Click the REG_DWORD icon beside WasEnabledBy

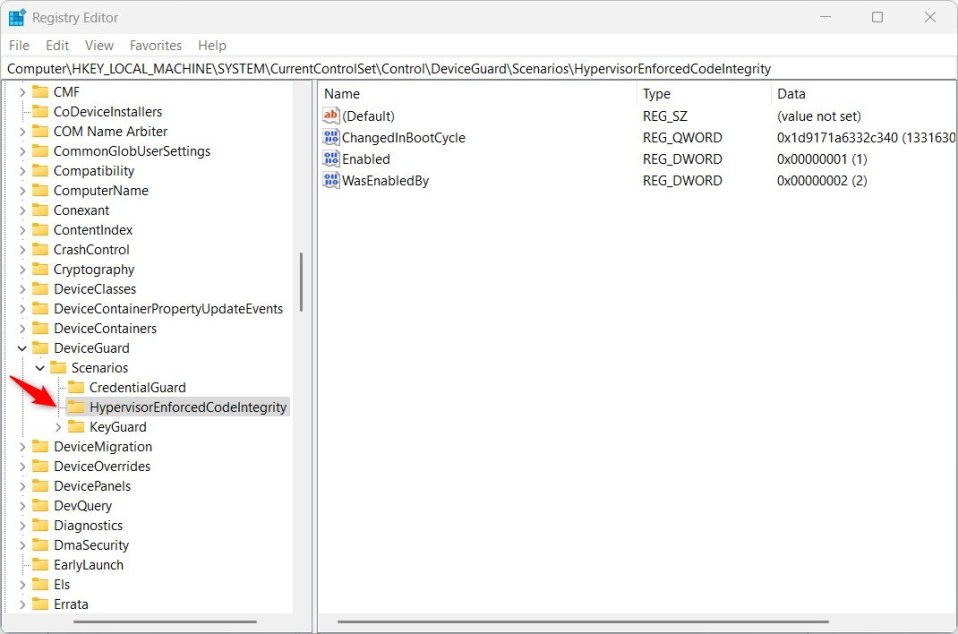click(x=331, y=181)
